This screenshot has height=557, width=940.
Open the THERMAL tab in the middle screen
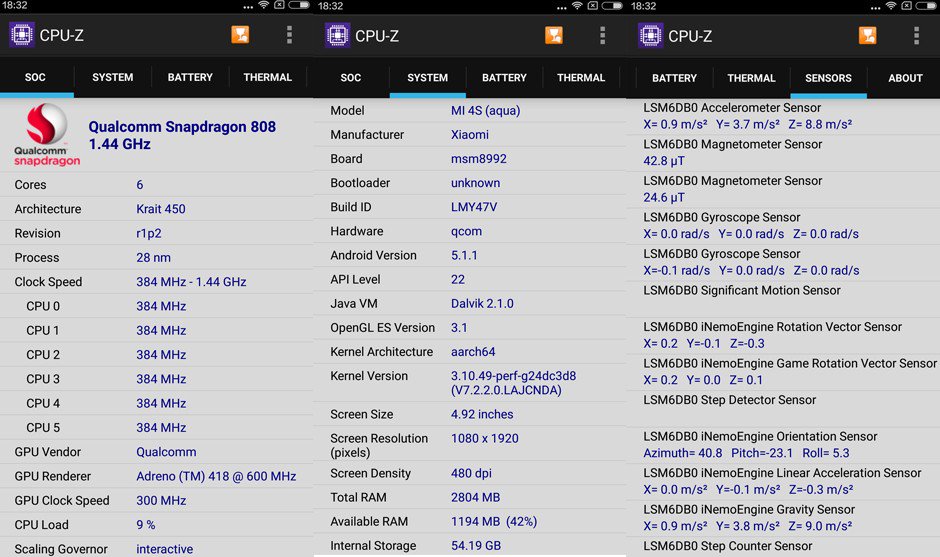[581, 77]
